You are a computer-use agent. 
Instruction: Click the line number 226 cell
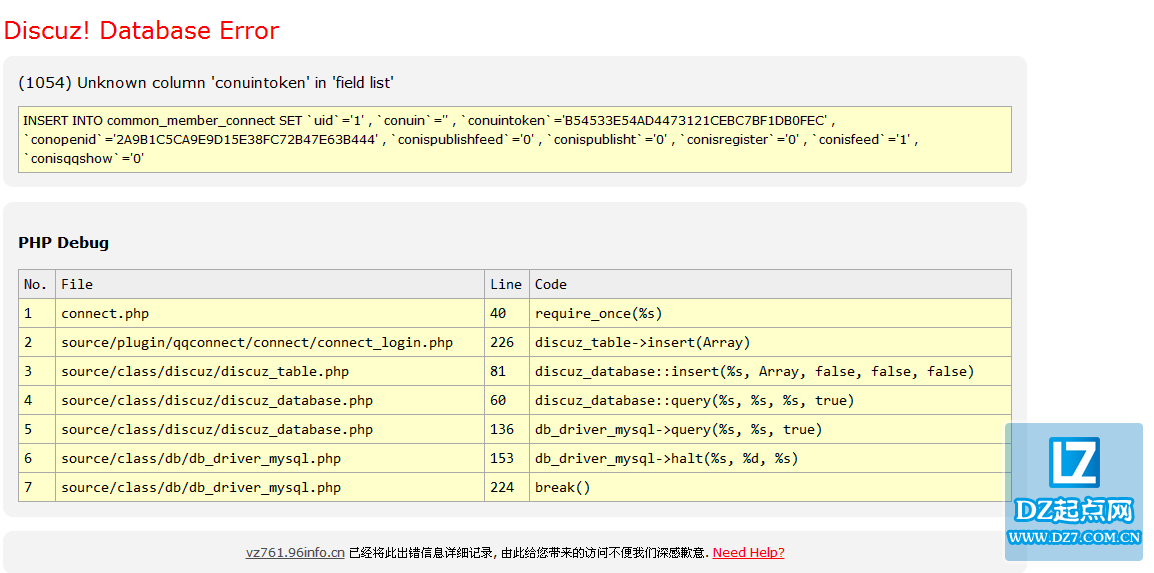click(x=502, y=342)
